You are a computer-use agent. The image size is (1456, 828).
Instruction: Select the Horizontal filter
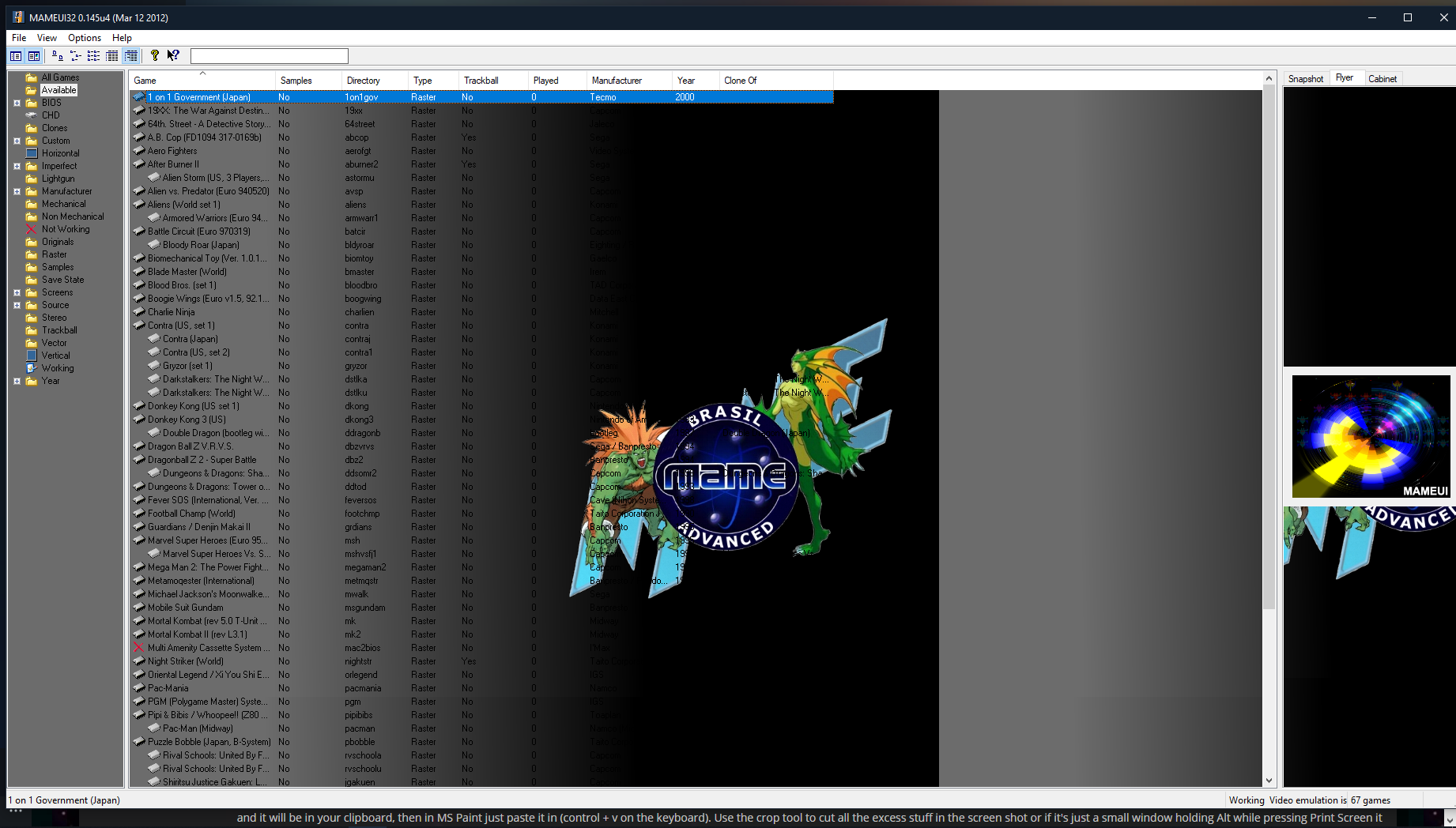pyautogui.click(x=60, y=153)
